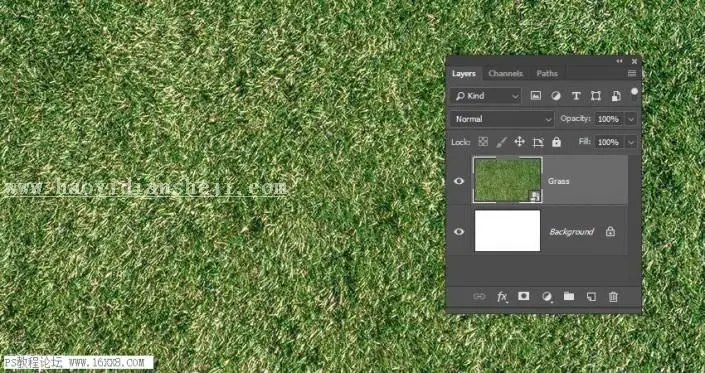The height and width of the screenshot is (373, 705).
Task: Open the Fill percentage slider arrow
Action: pyautogui.click(x=631, y=142)
